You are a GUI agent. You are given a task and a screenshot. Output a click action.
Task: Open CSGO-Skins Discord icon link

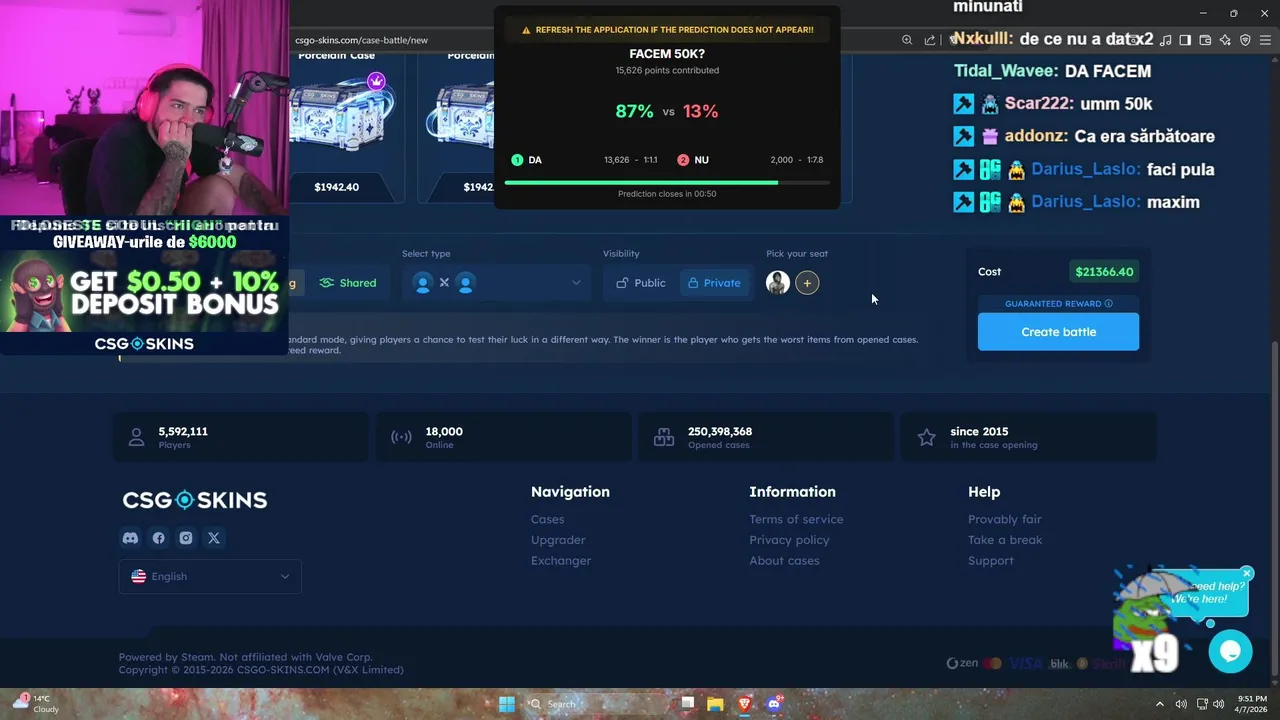(x=130, y=538)
